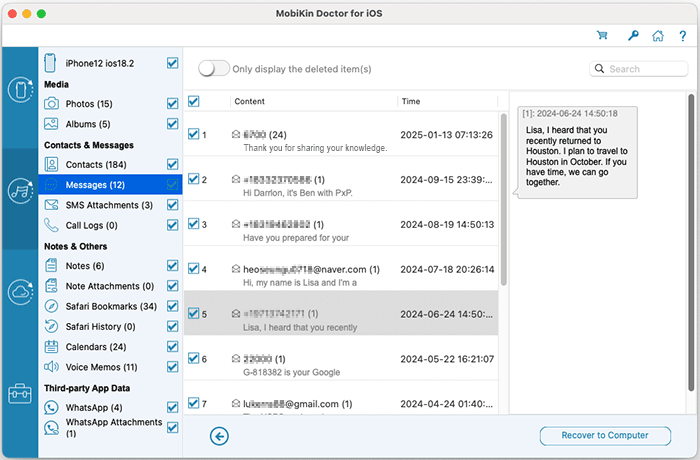Open SMS Attachments (3) category

[109, 205]
